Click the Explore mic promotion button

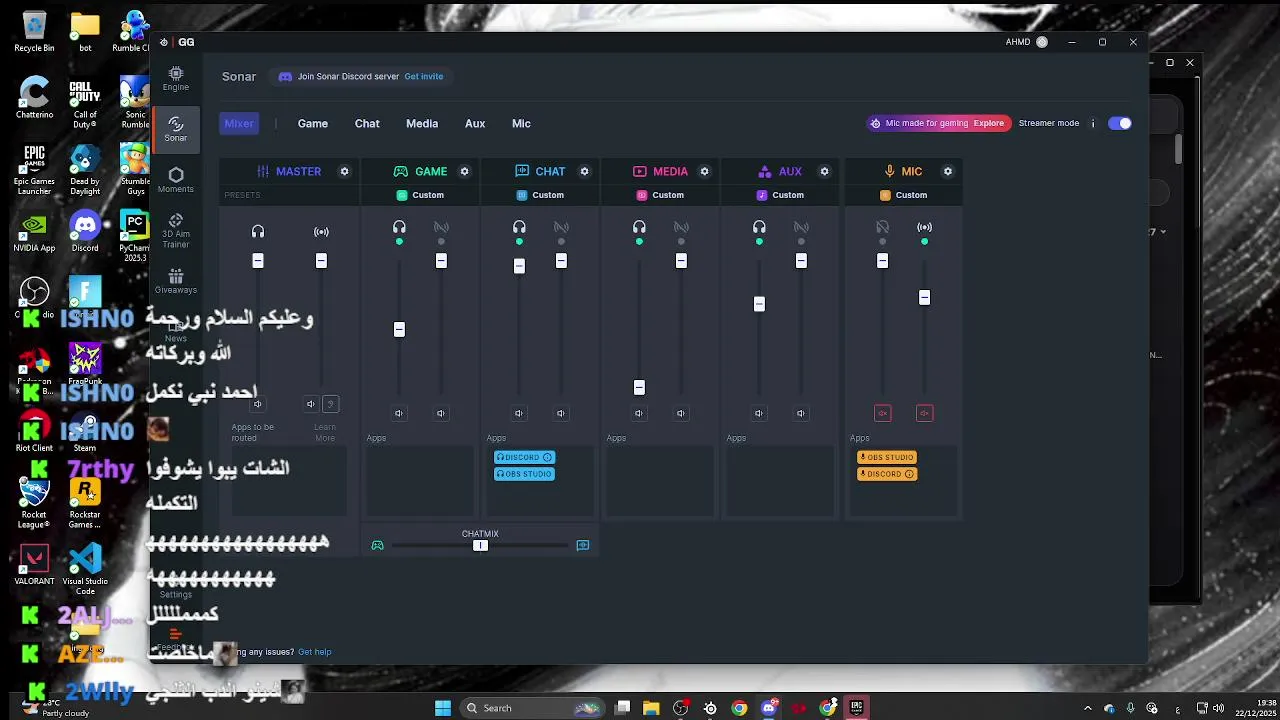pyautogui.click(x=989, y=123)
